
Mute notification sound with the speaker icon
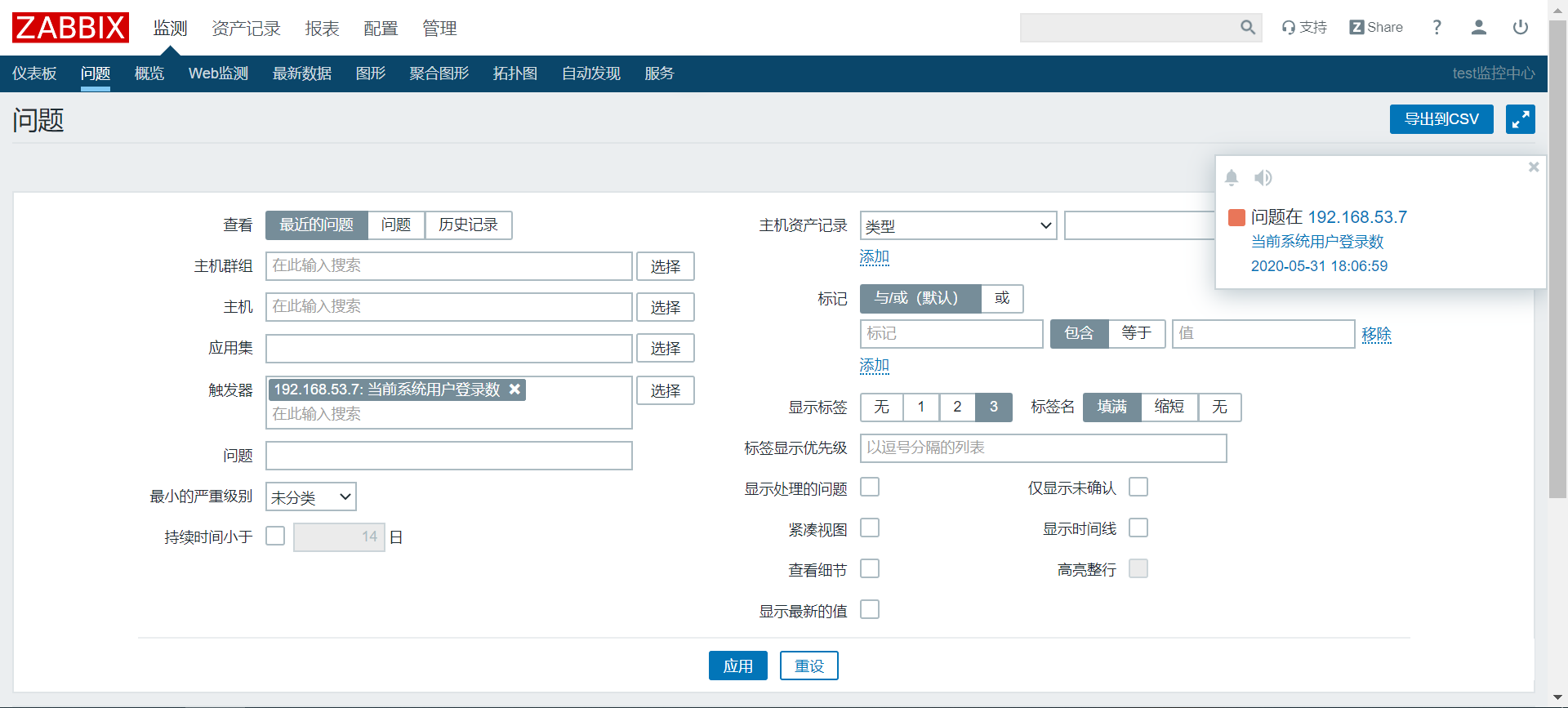click(x=1263, y=177)
